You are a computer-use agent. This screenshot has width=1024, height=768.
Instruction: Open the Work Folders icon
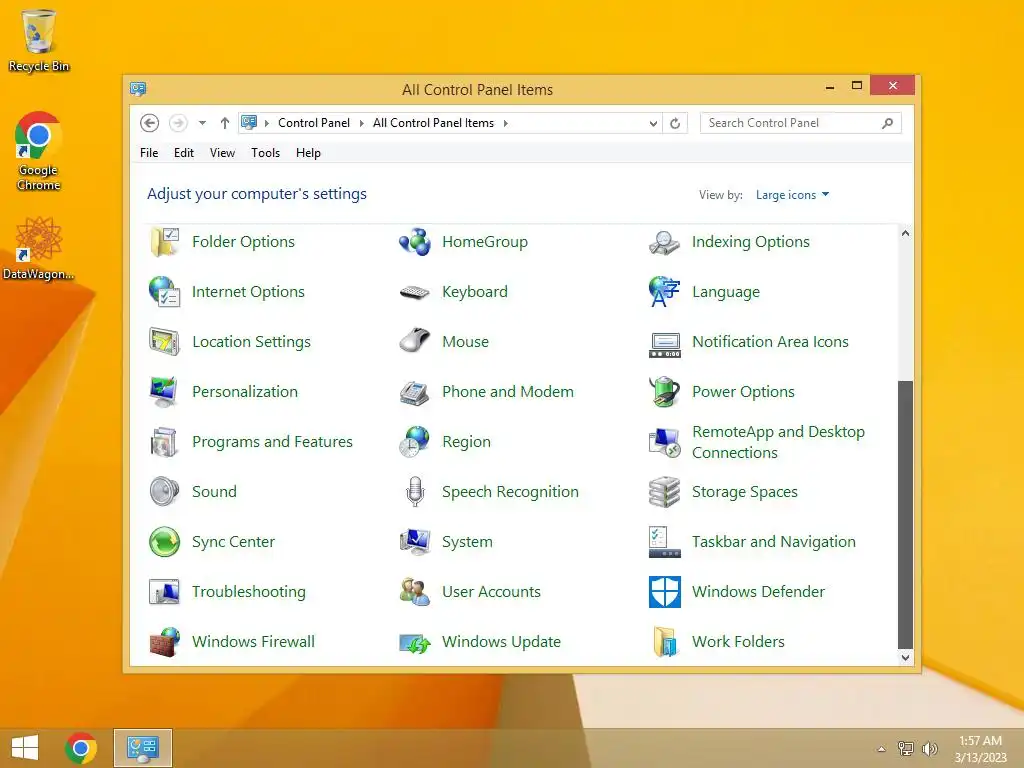pos(664,642)
